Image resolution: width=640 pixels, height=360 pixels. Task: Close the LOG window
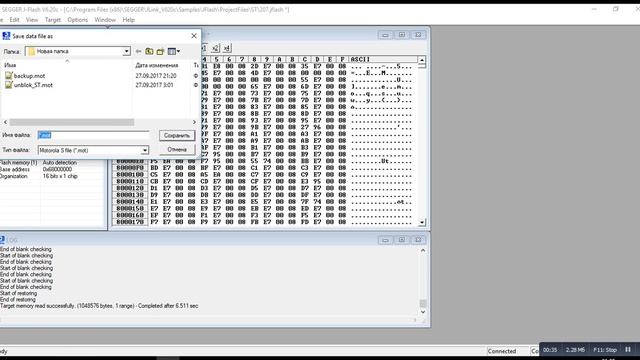[418, 240]
